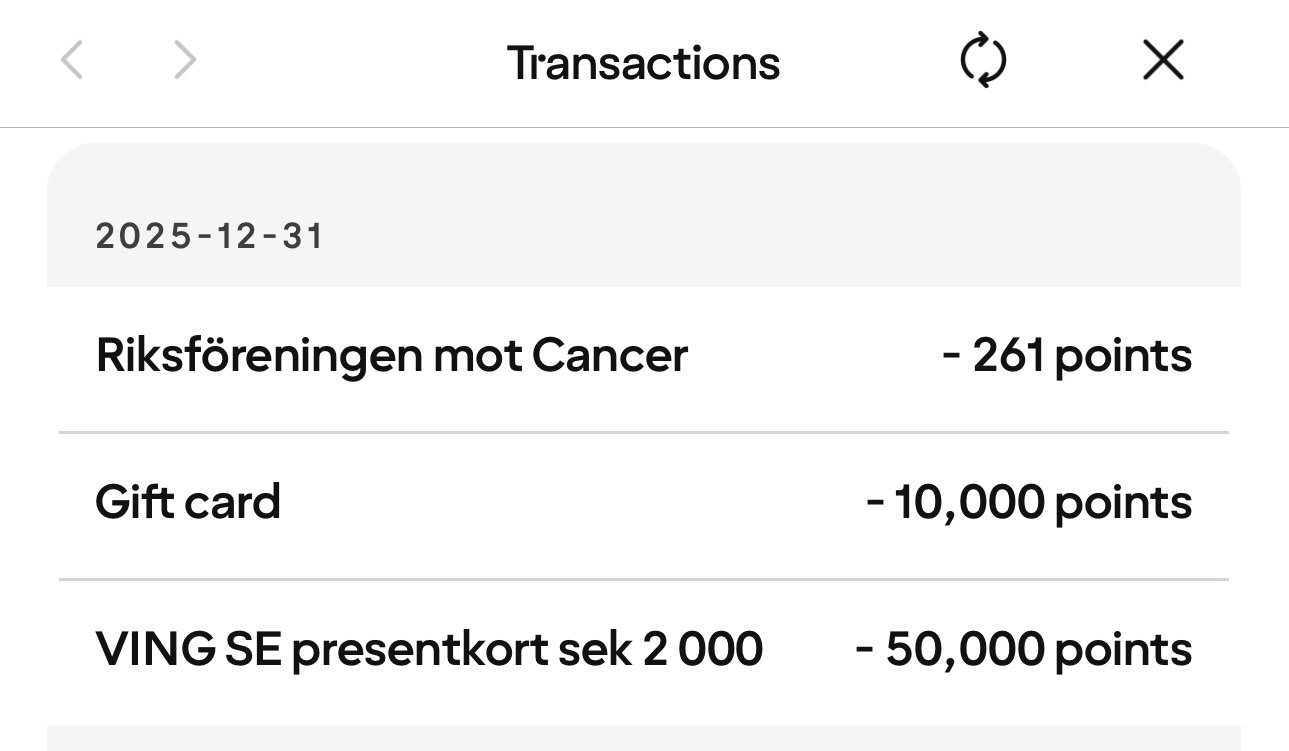Open the Riksföreningen mot Cancer transaction
This screenshot has width=1289, height=751.
point(391,356)
